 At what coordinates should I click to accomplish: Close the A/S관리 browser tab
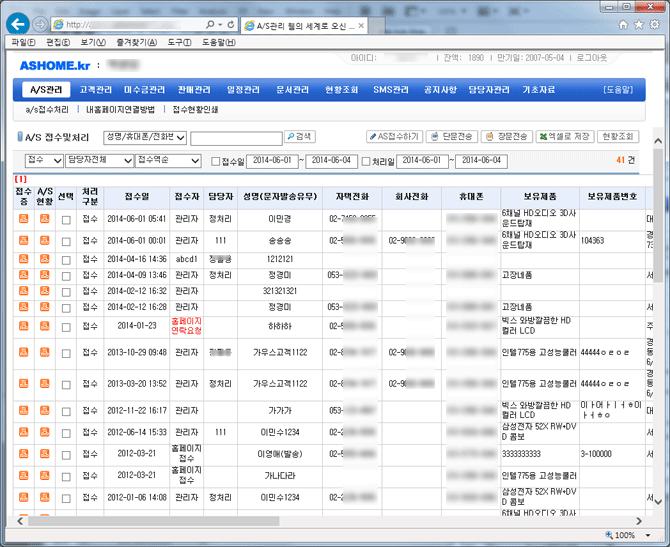[x=361, y=26]
